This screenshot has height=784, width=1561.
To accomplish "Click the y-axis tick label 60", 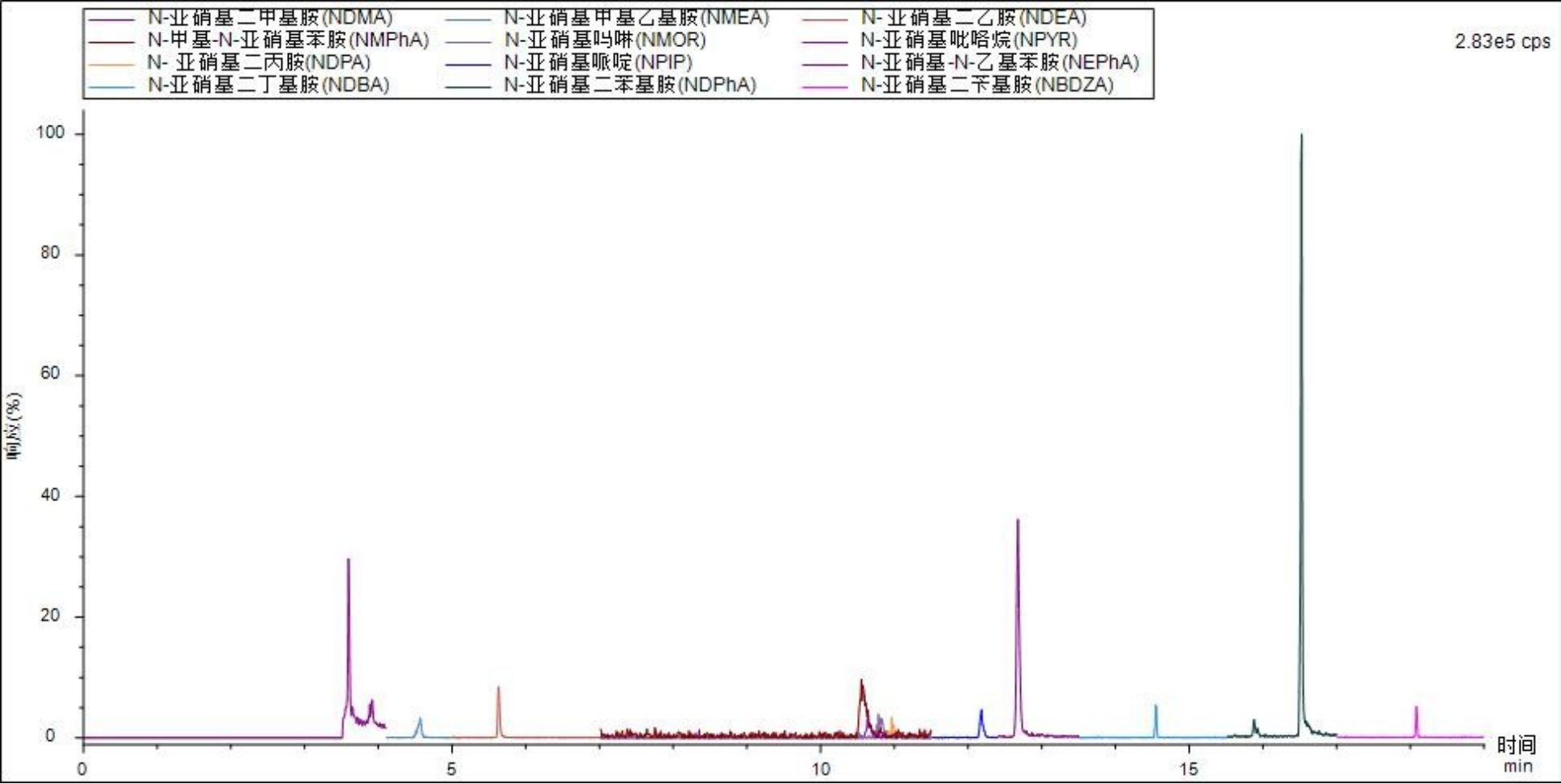I will click(x=50, y=373).
